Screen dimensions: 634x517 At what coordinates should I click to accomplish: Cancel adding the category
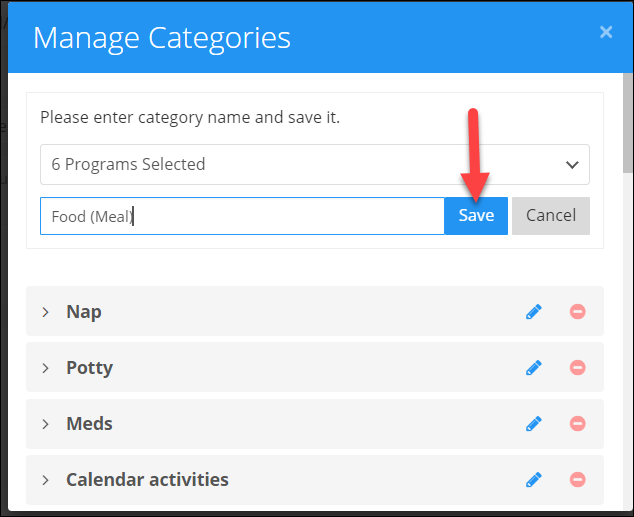[x=551, y=216]
